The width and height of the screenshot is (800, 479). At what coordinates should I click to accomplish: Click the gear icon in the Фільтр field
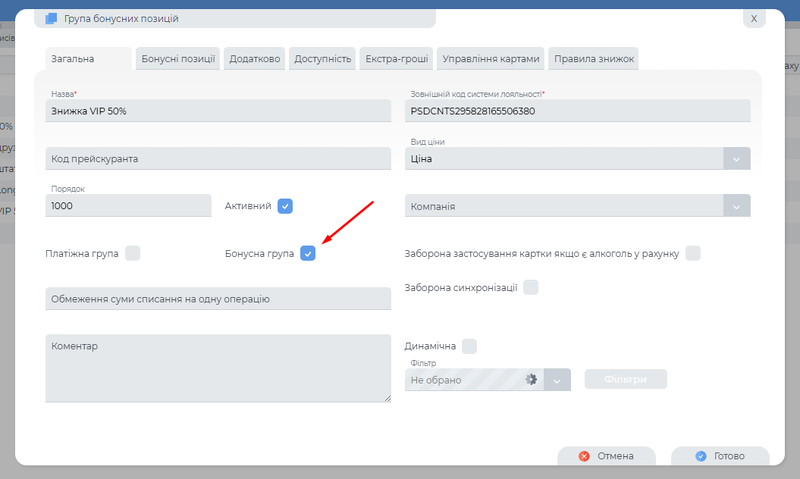531,380
